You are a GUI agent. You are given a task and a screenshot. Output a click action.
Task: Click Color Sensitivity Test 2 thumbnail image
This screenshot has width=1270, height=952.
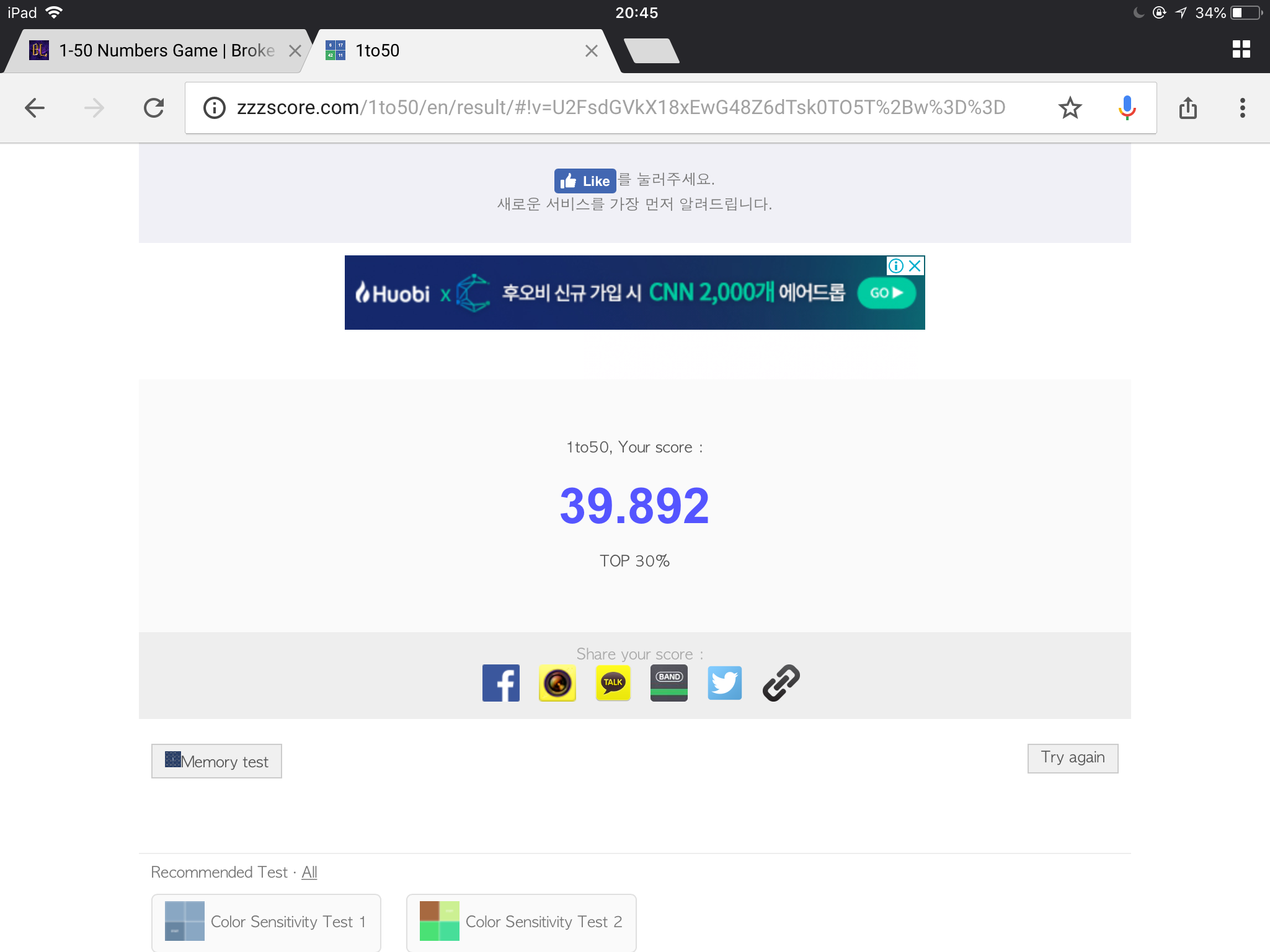(440, 921)
